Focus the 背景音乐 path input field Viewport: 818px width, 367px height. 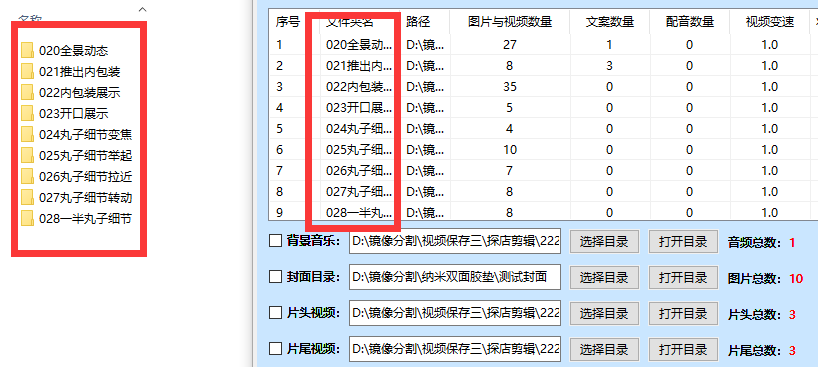(x=455, y=241)
